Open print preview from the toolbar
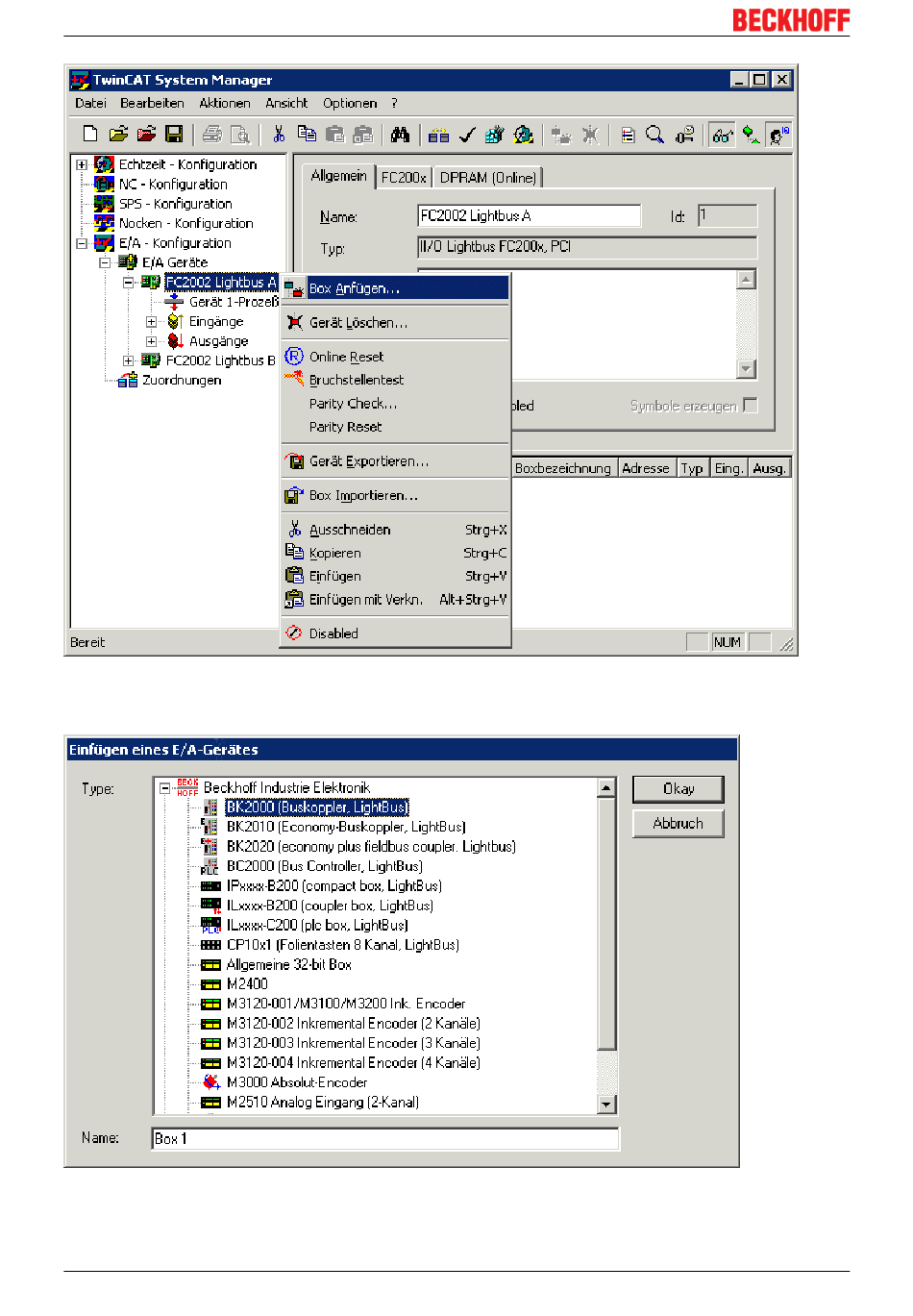Viewport: 913px width, 1316px height. tap(240, 135)
